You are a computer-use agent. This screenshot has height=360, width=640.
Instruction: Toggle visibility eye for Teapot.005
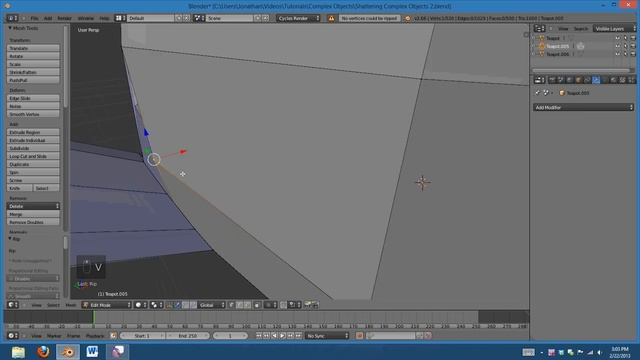click(x=618, y=46)
